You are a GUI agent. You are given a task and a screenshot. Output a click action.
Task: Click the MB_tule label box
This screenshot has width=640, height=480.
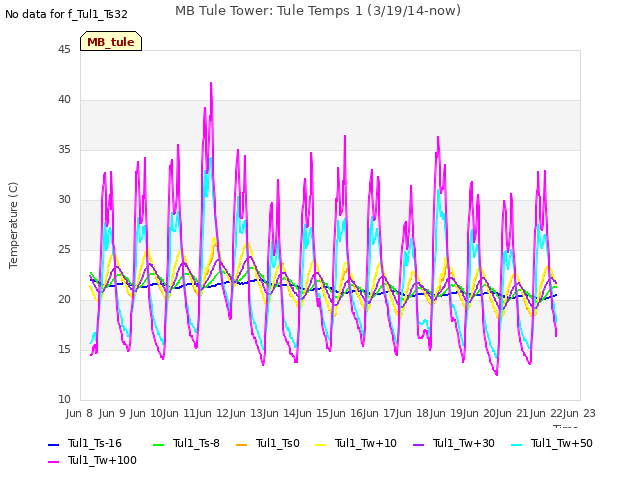pyautogui.click(x=111, y=41)
